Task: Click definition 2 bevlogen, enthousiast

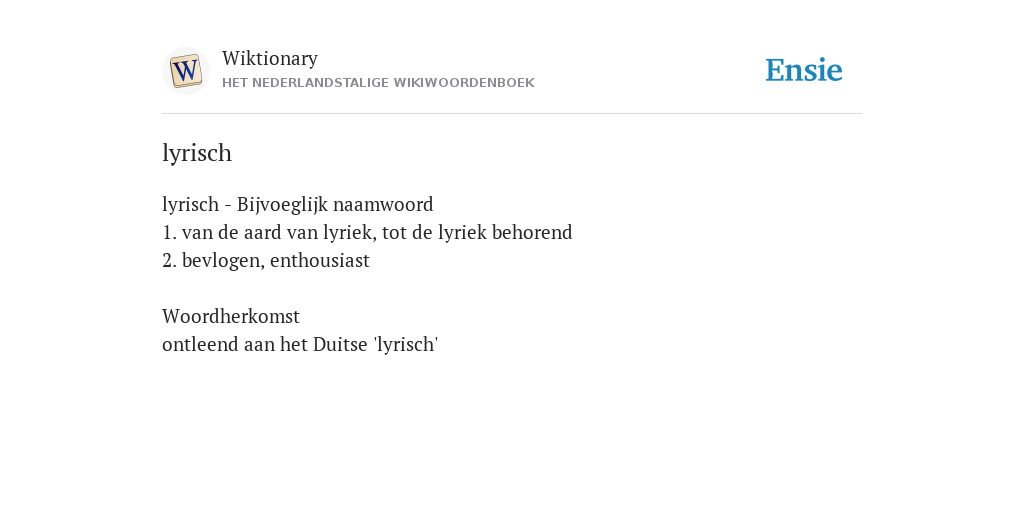Action: click(266, 261)
